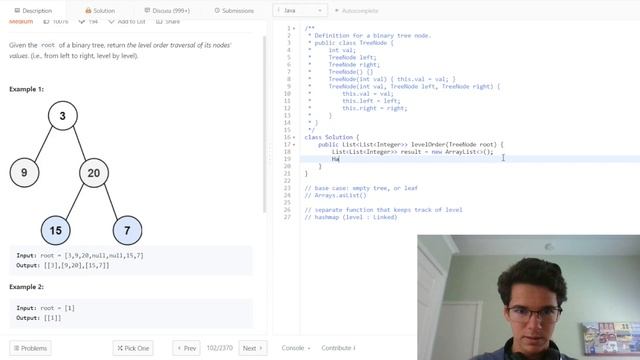Open the Java language dropdown
This screenshot has width=640, height=360.
[300, 11]
